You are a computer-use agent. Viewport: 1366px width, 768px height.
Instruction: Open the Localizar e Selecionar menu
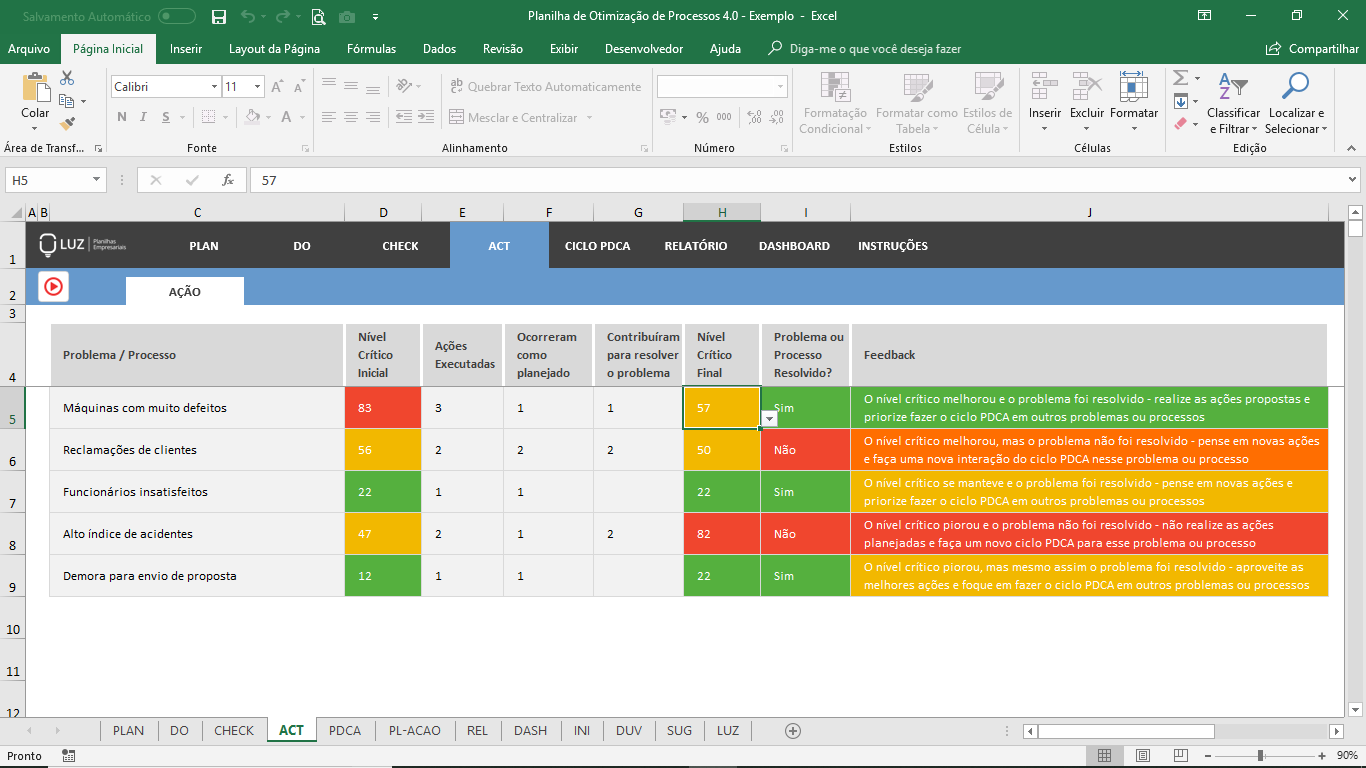[x=1296, y=103]
